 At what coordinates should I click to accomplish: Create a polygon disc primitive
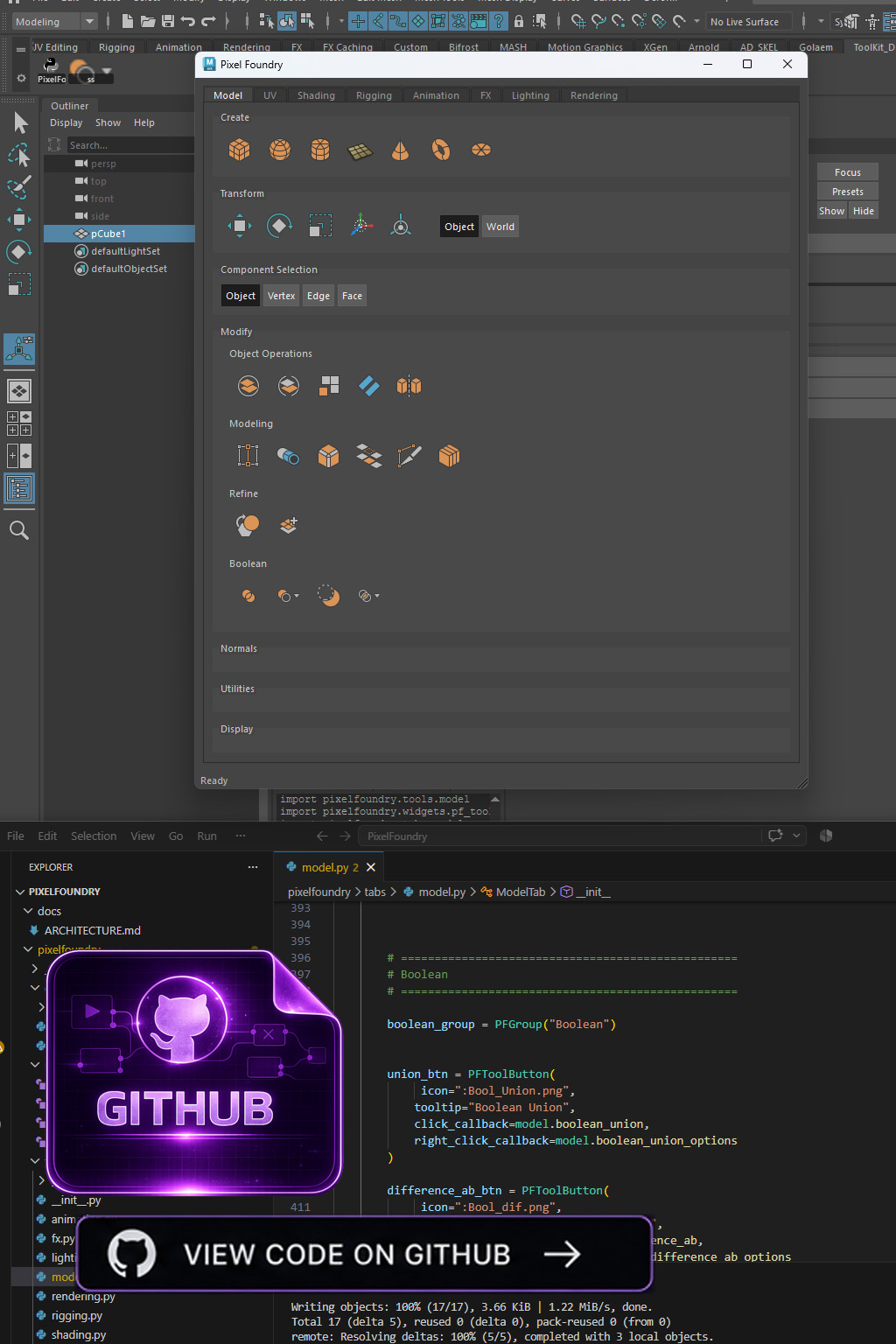481,150
